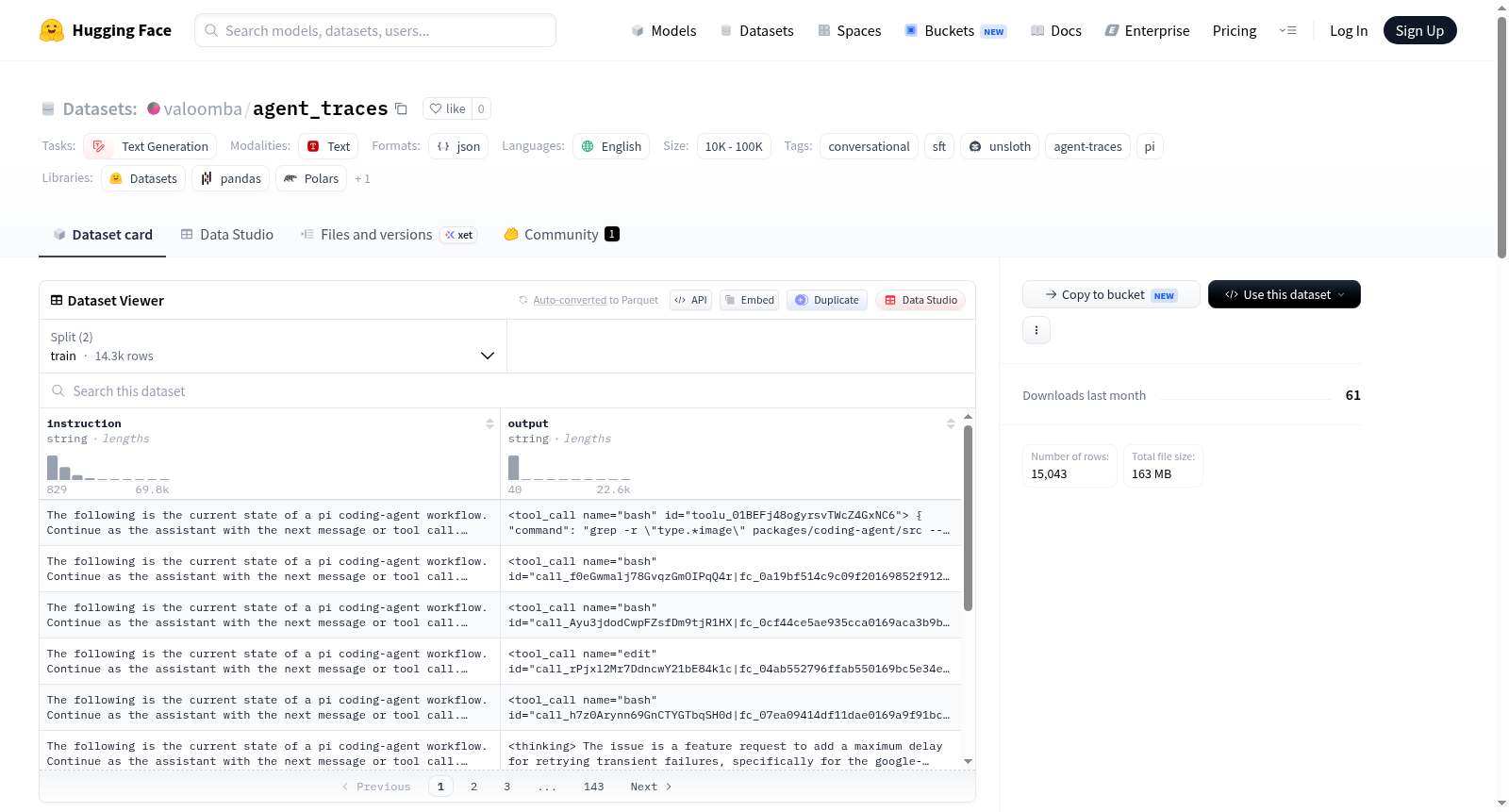Select the Polars library tag
Image resolution: width=1509 pixels, height=812 pixels.
[311, 178]
